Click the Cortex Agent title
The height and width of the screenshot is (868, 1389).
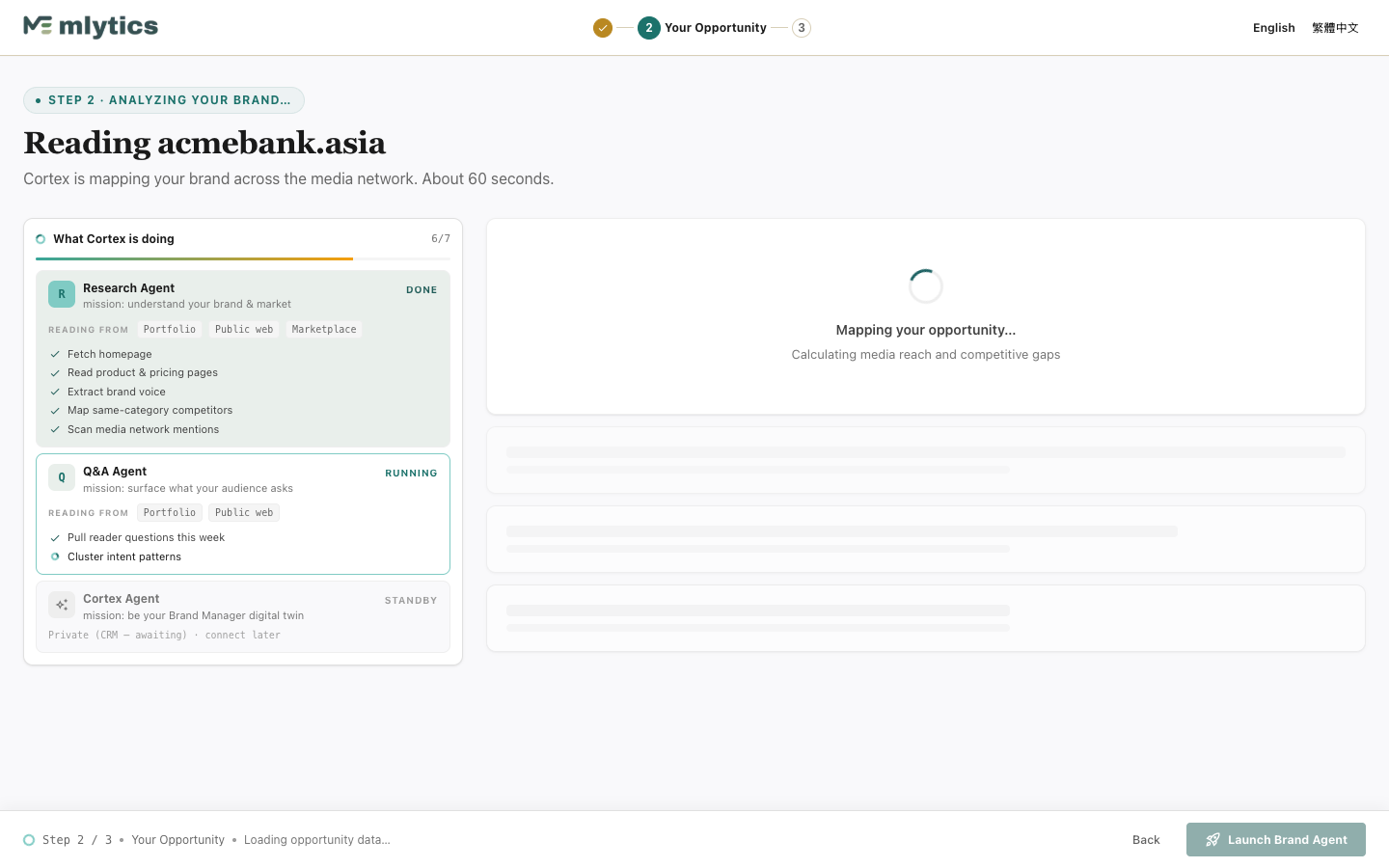(x=122, y=599)
